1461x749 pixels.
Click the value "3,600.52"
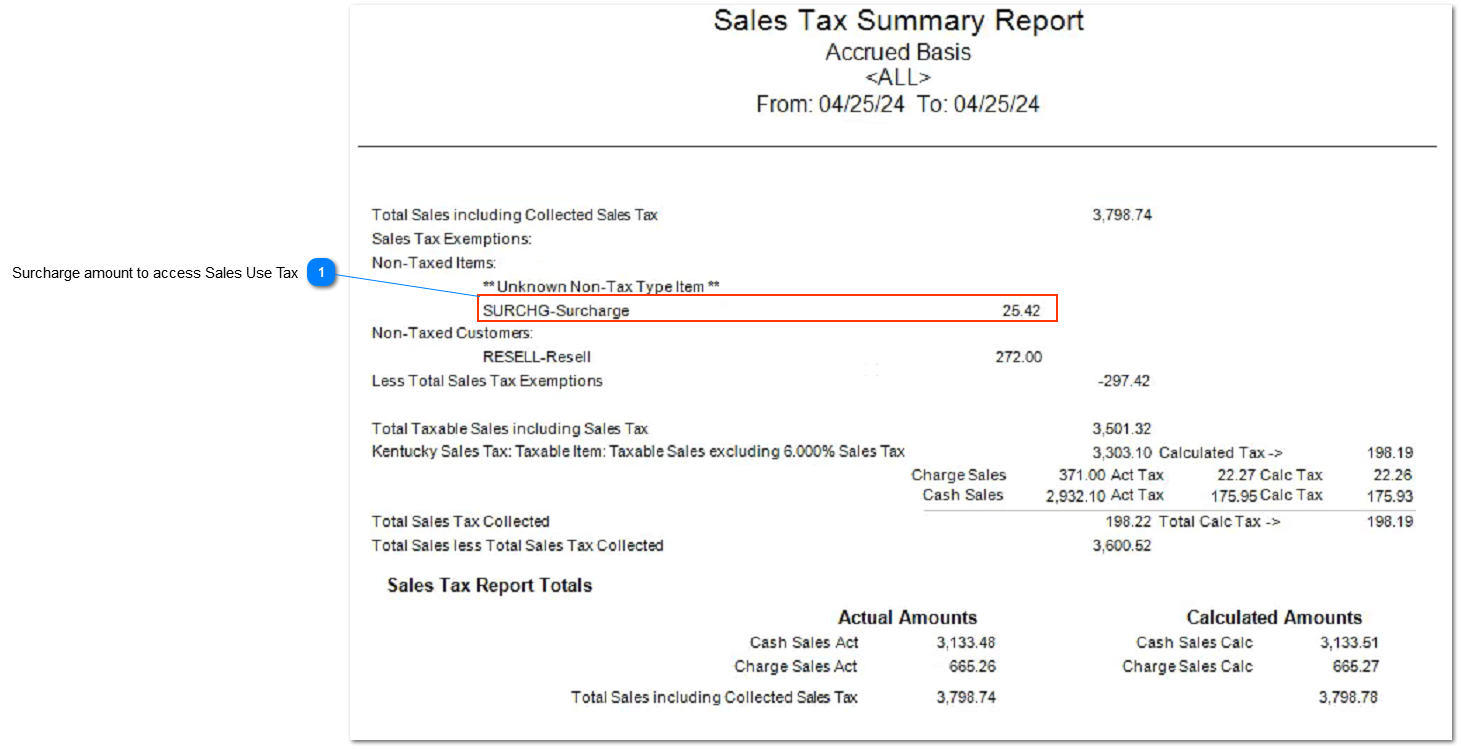[x=1122, y=545]
